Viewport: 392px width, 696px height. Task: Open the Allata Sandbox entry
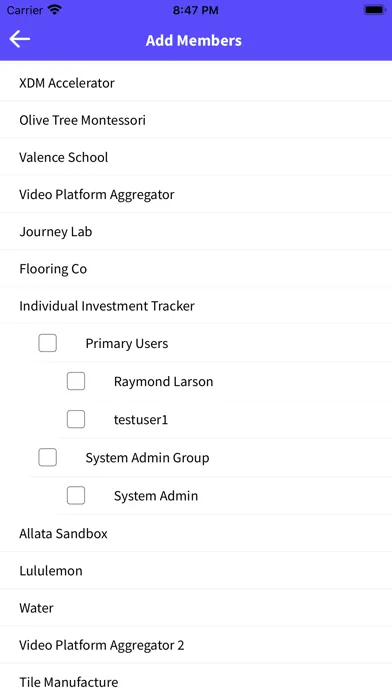pyautogui.click(x=196, y=533)
